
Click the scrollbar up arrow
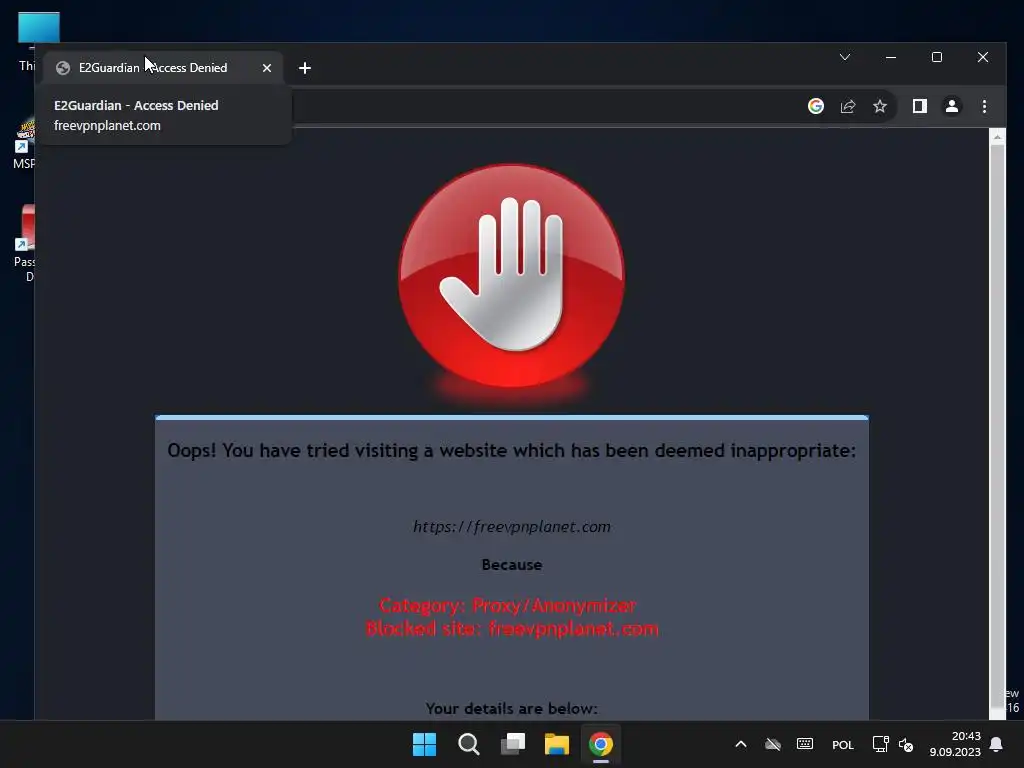[997, 137]
